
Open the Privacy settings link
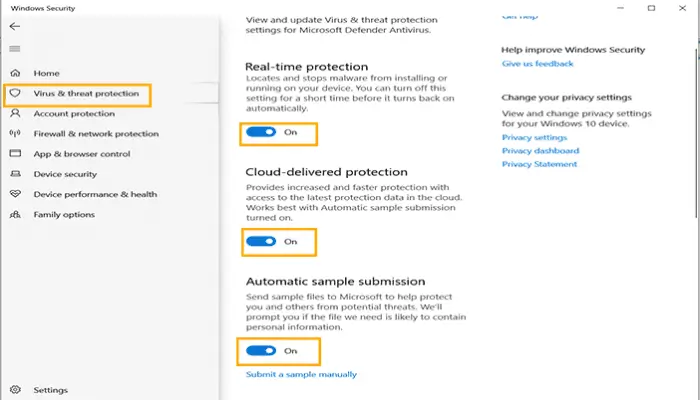534,138
